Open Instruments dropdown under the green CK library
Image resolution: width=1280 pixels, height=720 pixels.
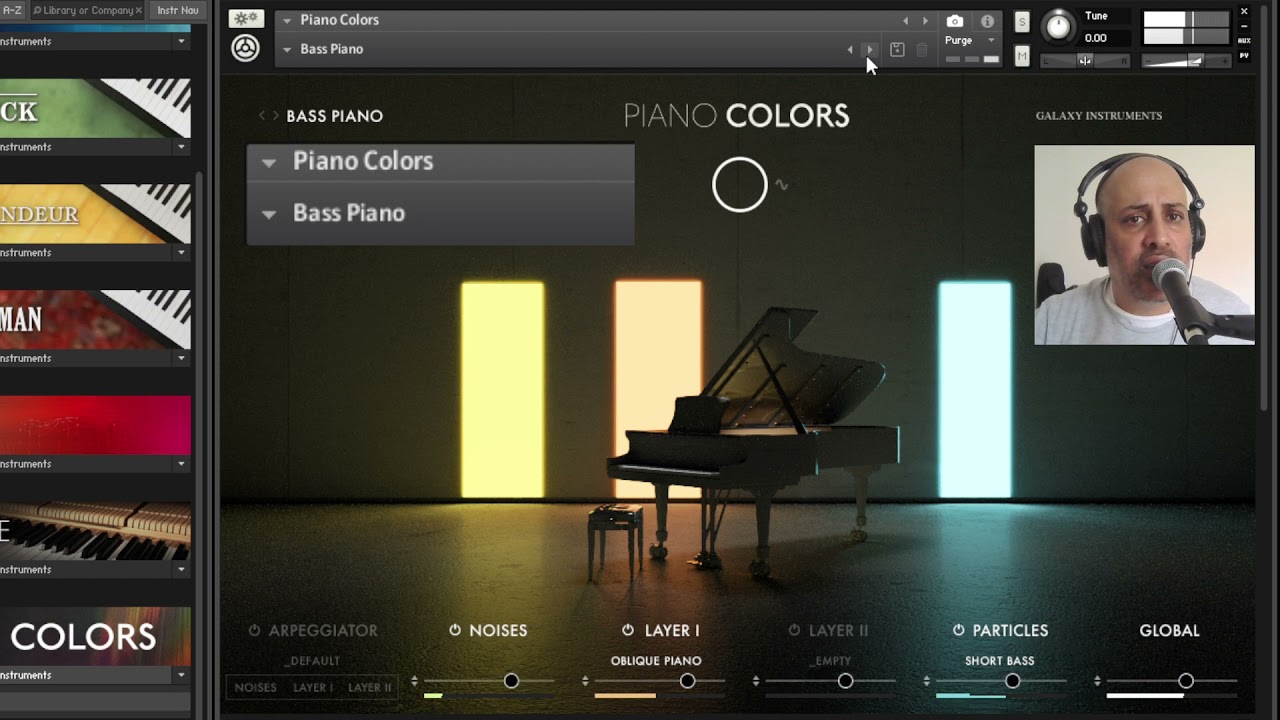[x=181, y=147]
